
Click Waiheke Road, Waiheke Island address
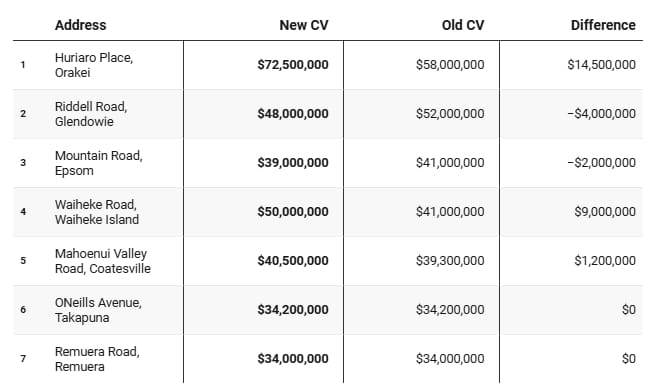[97, 212]
